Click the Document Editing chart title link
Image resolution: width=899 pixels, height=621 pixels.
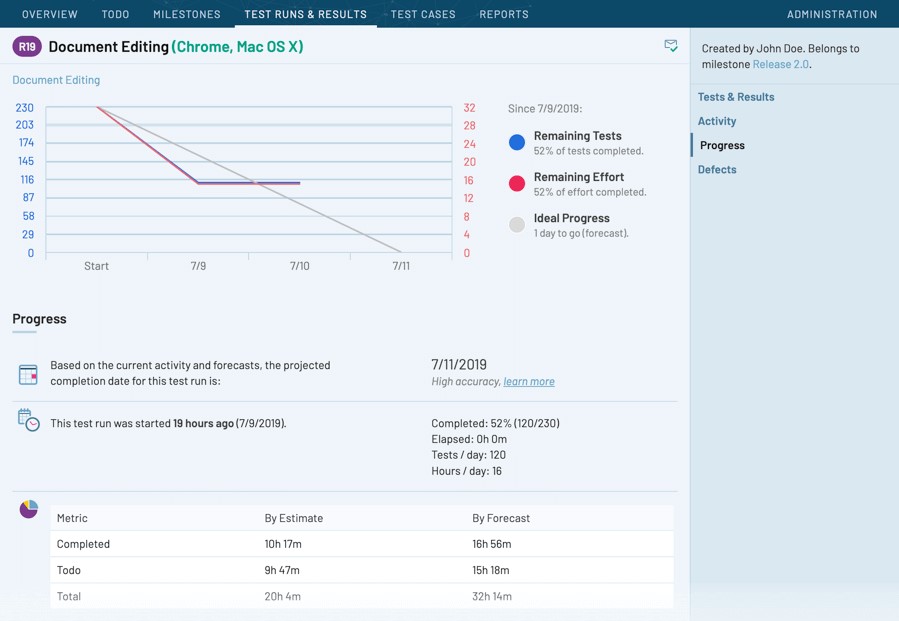(x=56, y=80)
